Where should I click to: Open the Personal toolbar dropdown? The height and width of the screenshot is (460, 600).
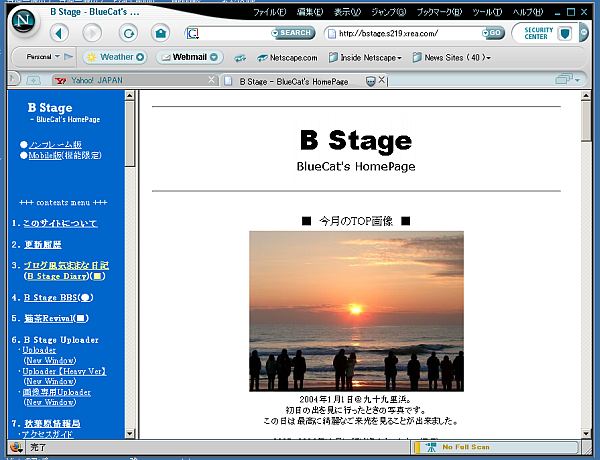point(43,57)
